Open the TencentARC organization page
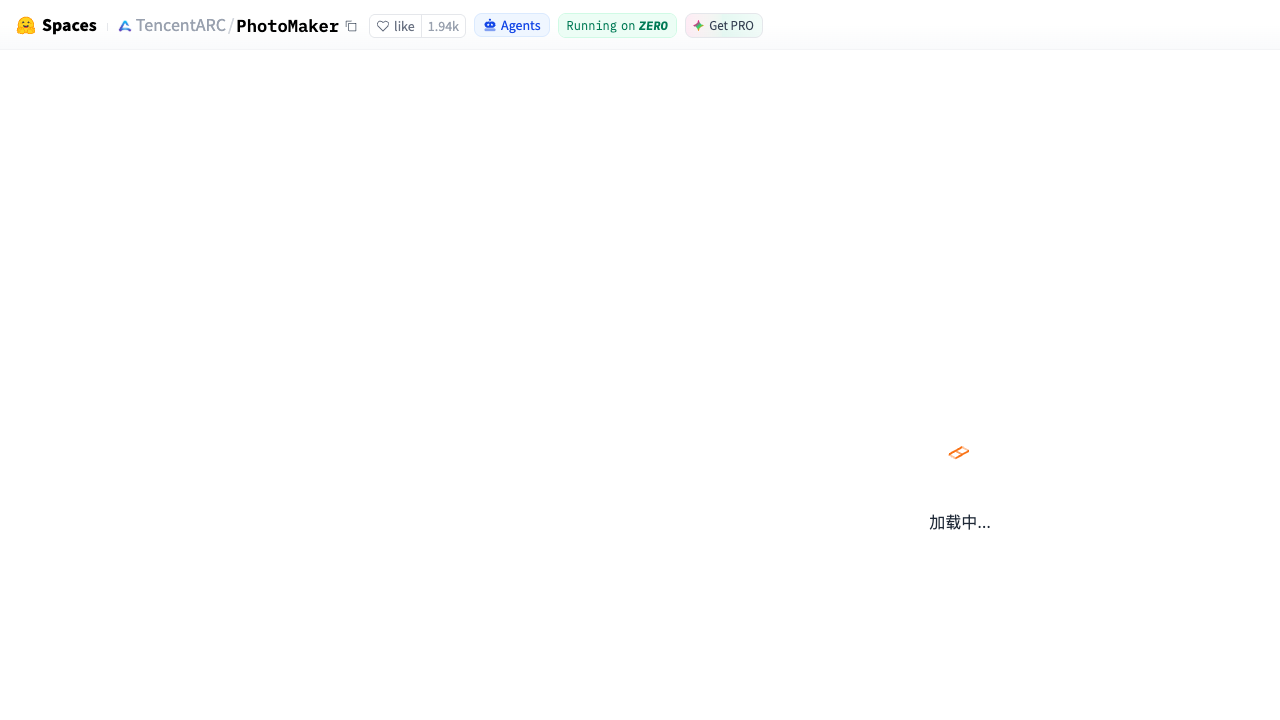Image resolution: width=1280 pixels, height=720 pixels. click(x=181, y=25)
